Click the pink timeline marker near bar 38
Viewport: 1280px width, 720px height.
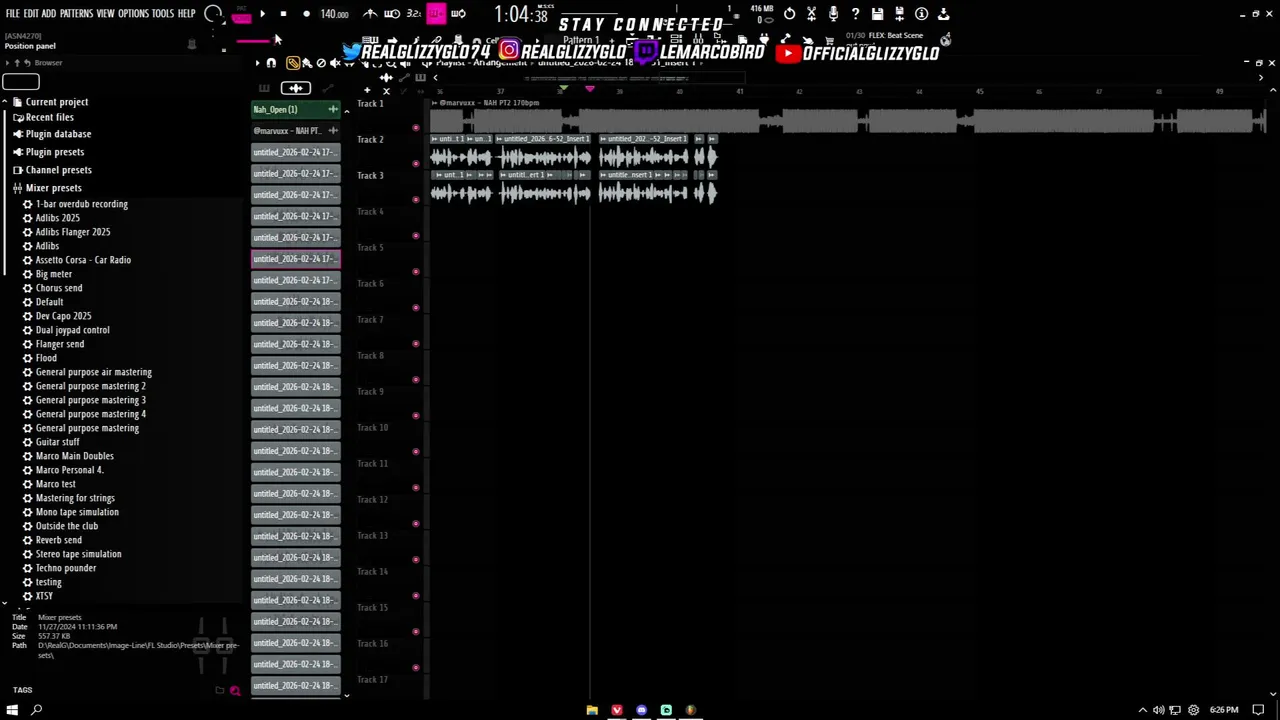tap(589, 90)
